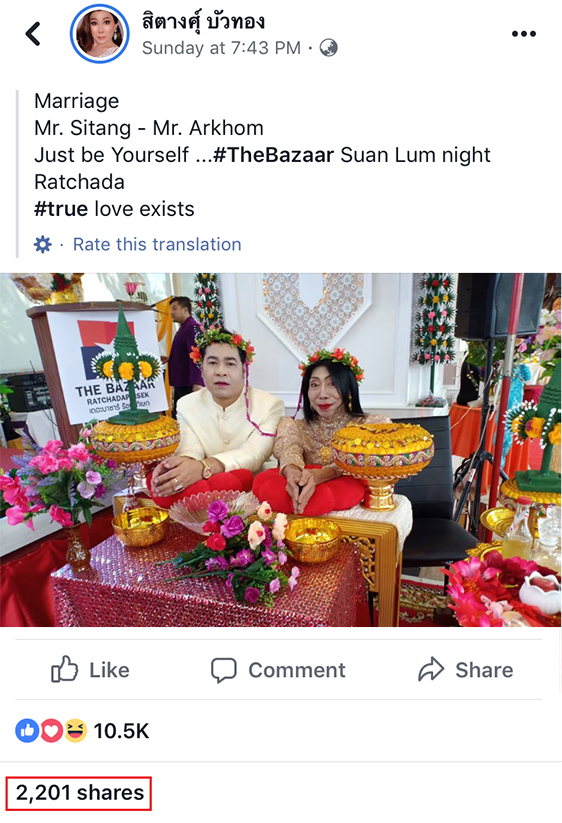
Task: Tap the #TheBazaar hashtag
Action: (273, 155)
